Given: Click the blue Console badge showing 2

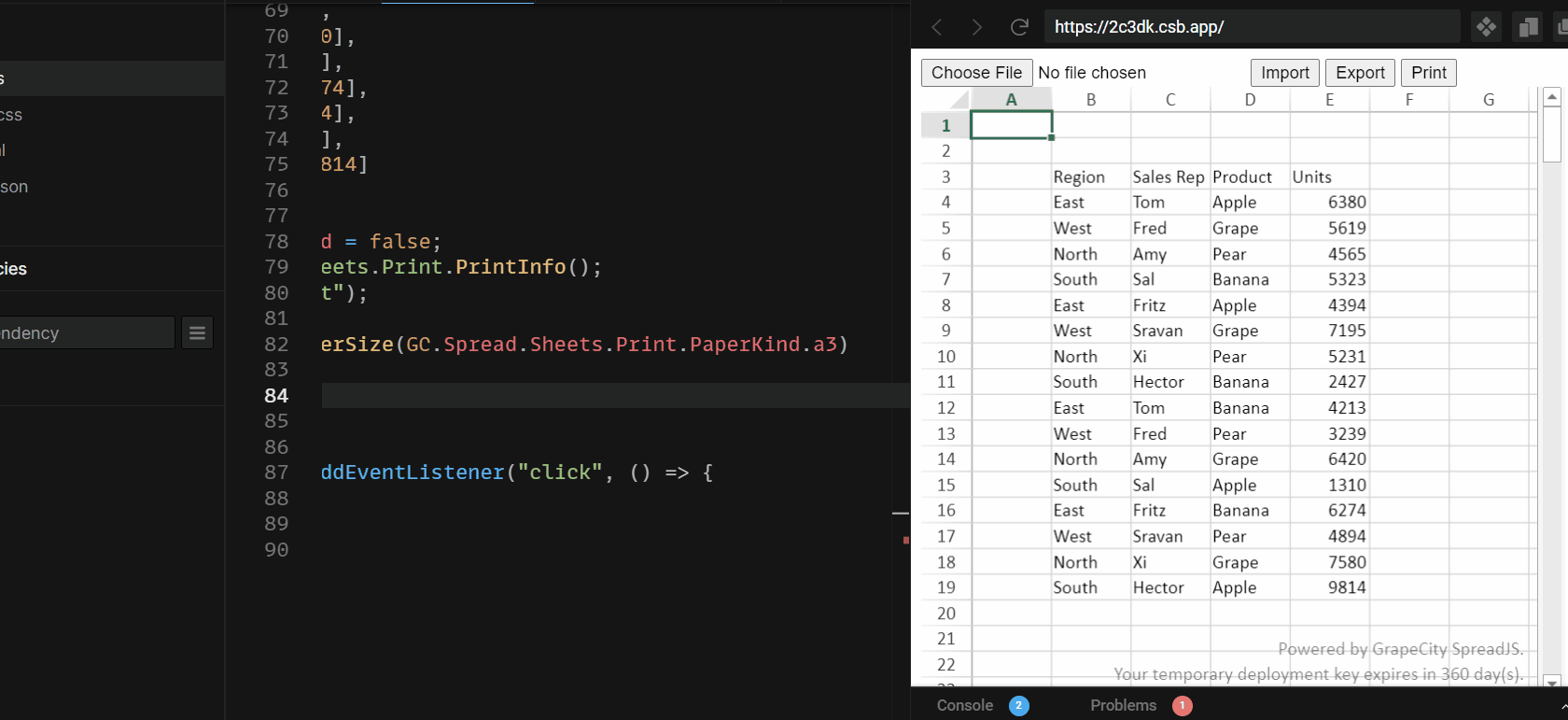Looking at the screenshot, I should tap(1019, 706).
